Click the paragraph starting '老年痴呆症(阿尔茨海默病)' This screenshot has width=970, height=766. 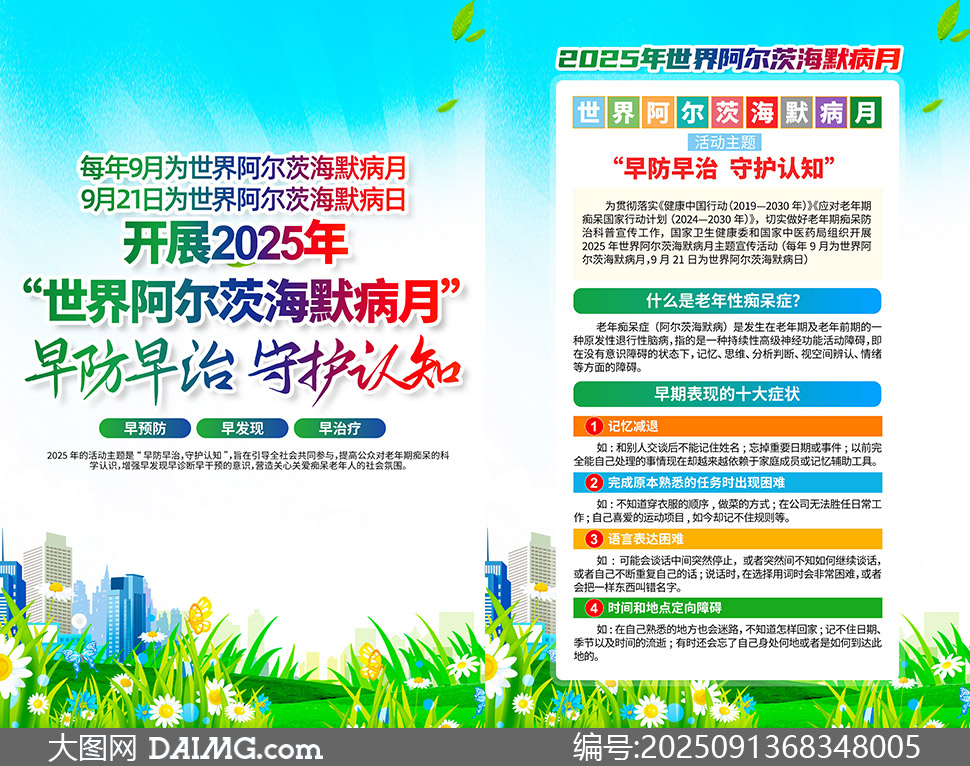[x=728, y=347]
